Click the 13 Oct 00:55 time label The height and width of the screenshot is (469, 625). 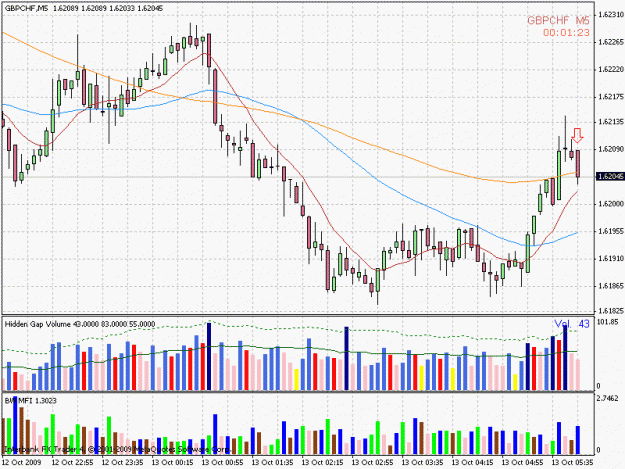click(222, 463)
